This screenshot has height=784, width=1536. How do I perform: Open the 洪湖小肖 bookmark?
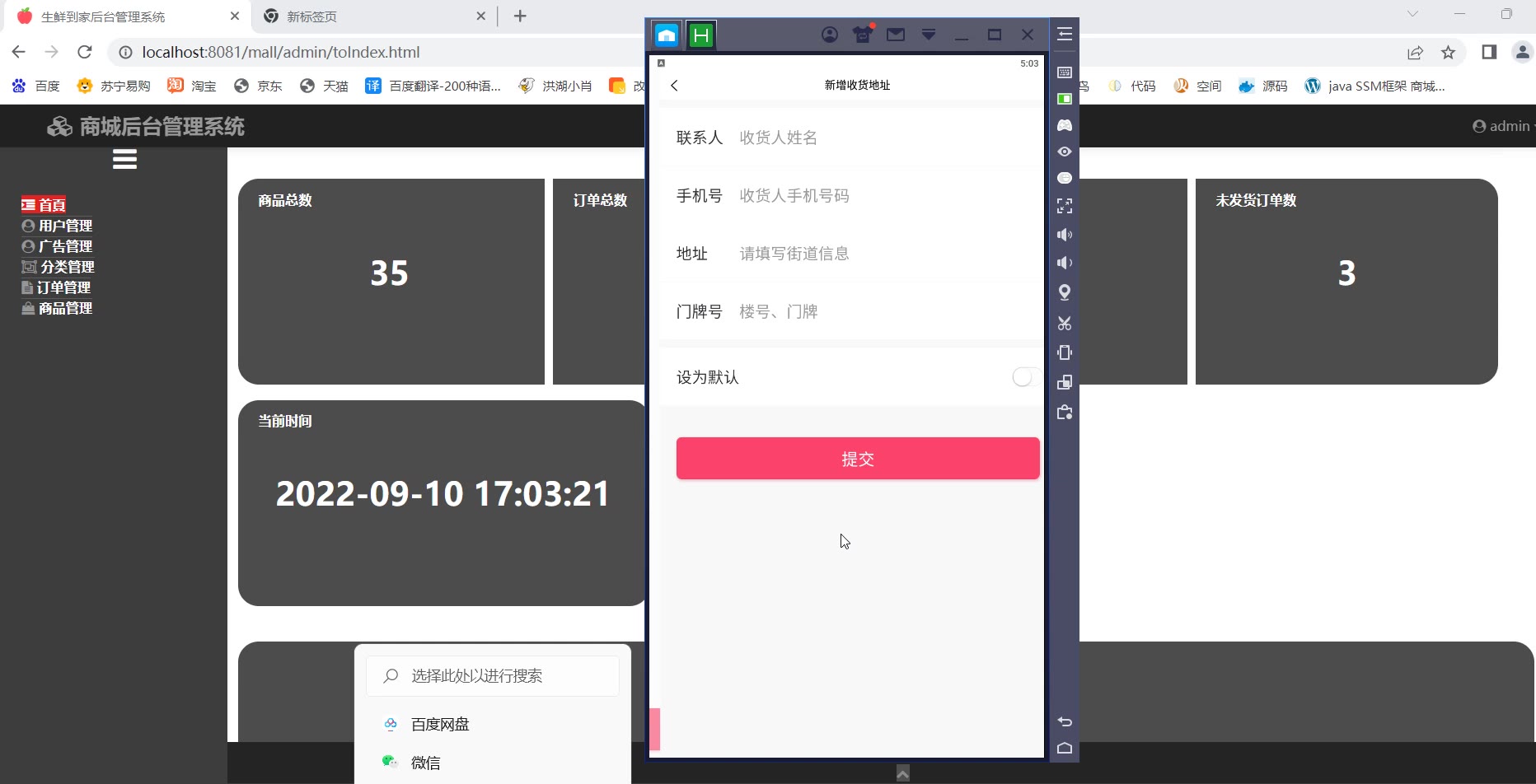tap(555, 86)
